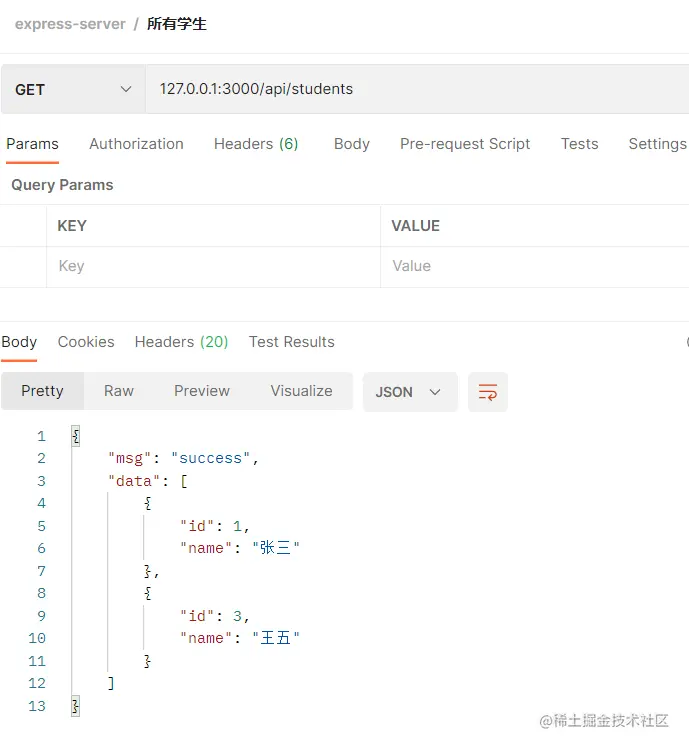Open the request Headers (6) tab
The image size is (689, 749).
(x=256, y=144)
